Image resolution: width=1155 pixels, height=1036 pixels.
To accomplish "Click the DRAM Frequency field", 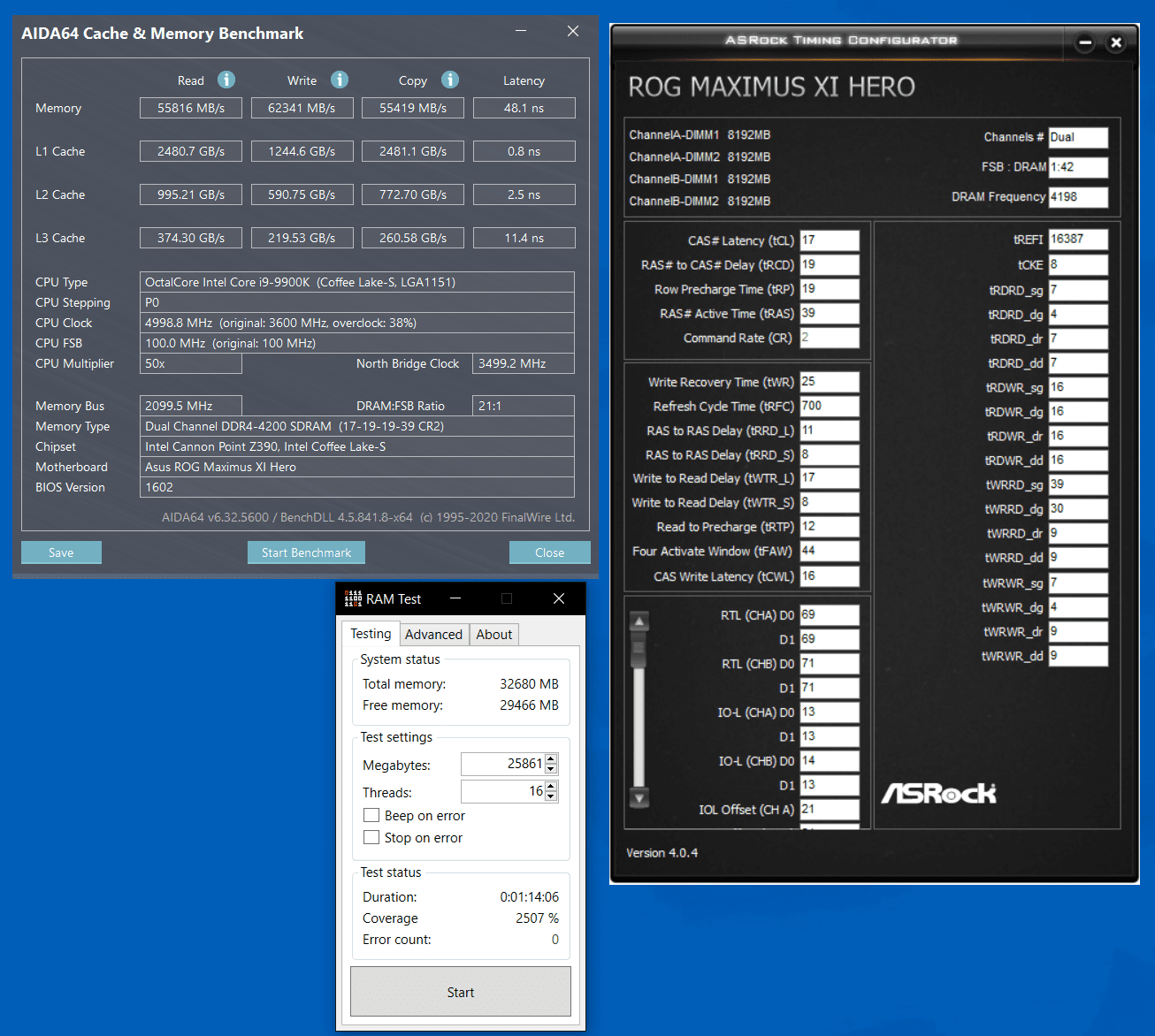I will click(x=1078, y=197).
